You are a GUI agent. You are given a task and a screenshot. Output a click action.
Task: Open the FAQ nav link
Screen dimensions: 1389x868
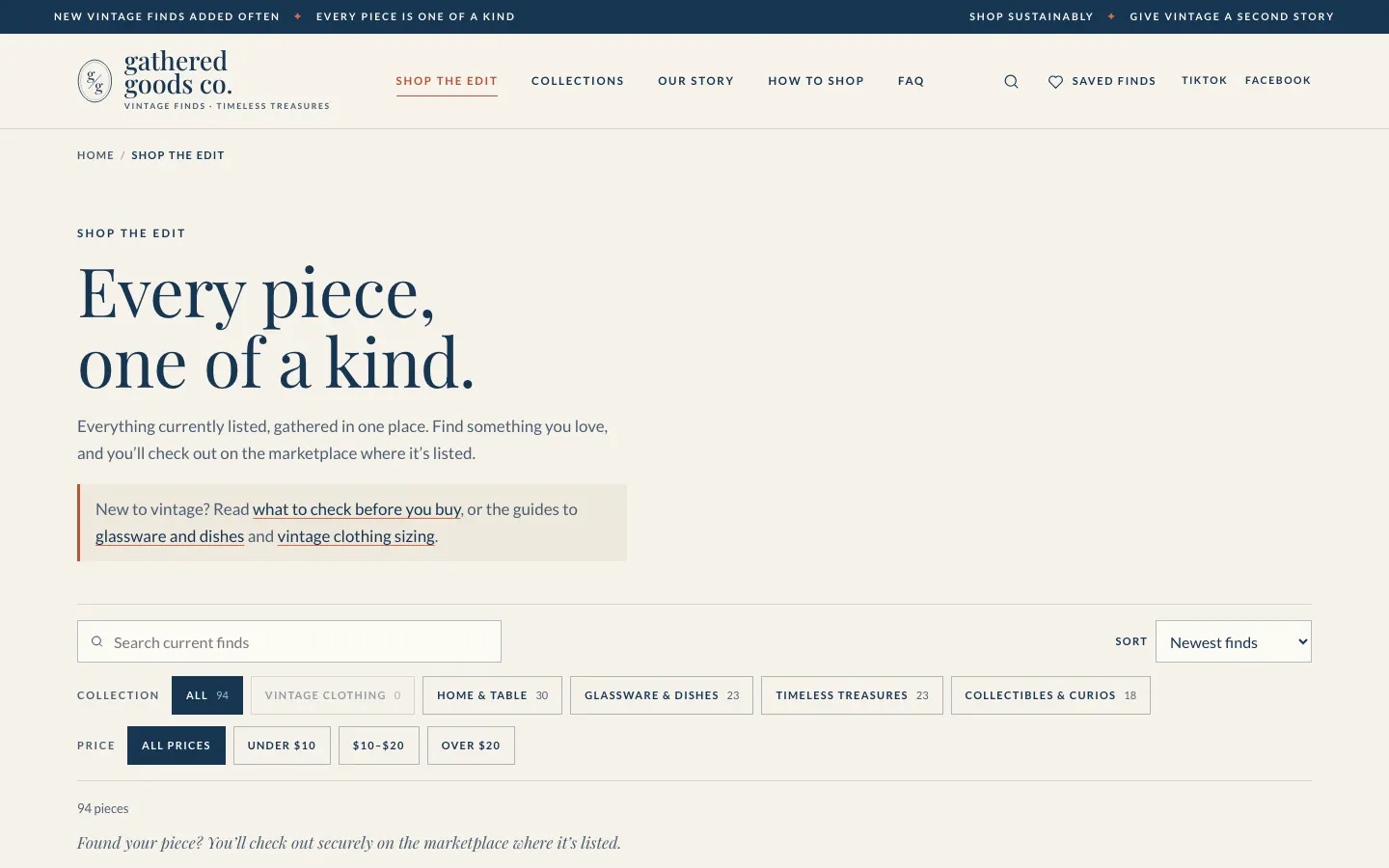coord(911,81)
